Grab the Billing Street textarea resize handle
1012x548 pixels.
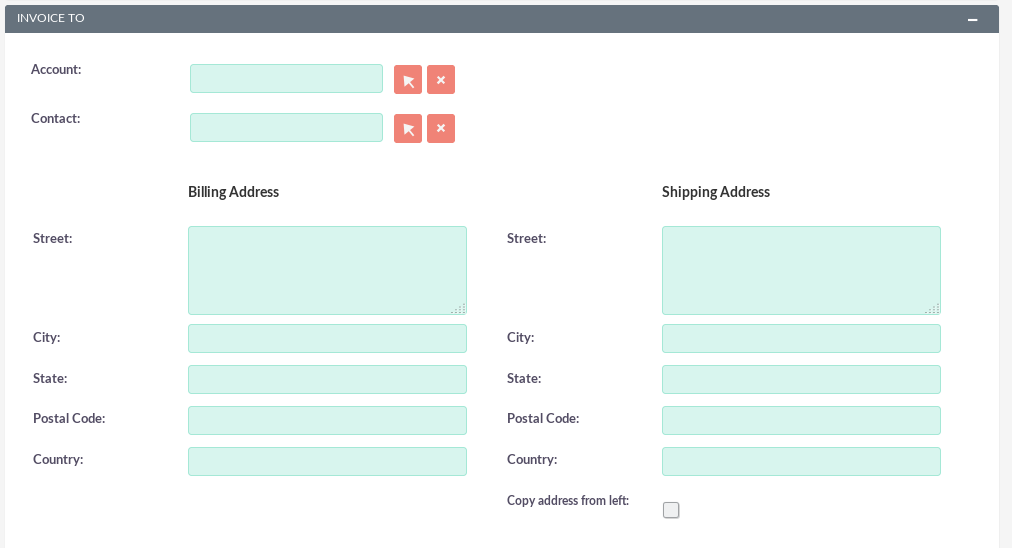point(459,308)
